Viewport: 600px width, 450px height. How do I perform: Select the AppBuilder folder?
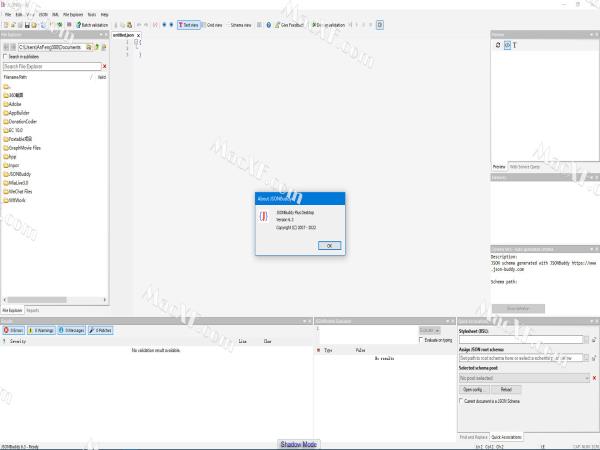pos(16,113)
